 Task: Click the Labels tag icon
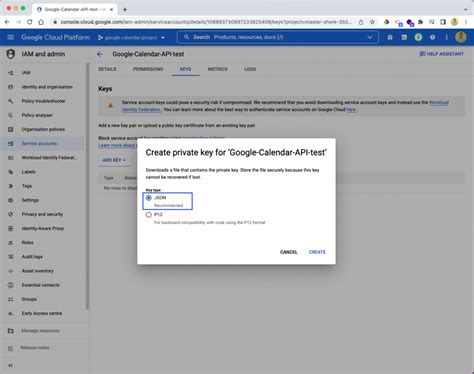[x=11, y=172]
